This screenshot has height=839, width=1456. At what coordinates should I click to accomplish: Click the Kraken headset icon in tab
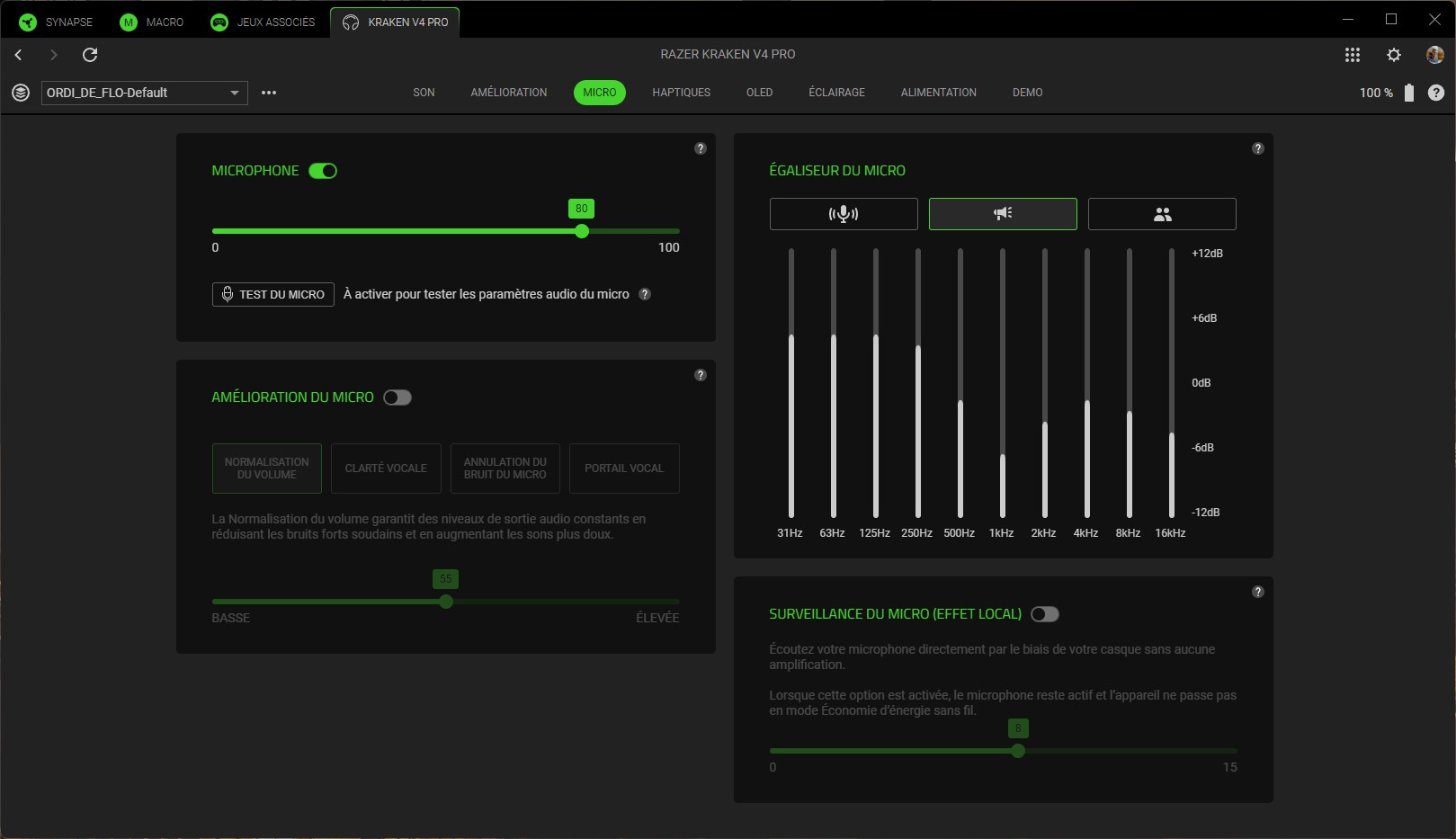pyautogui.click(x=351, y=22)
